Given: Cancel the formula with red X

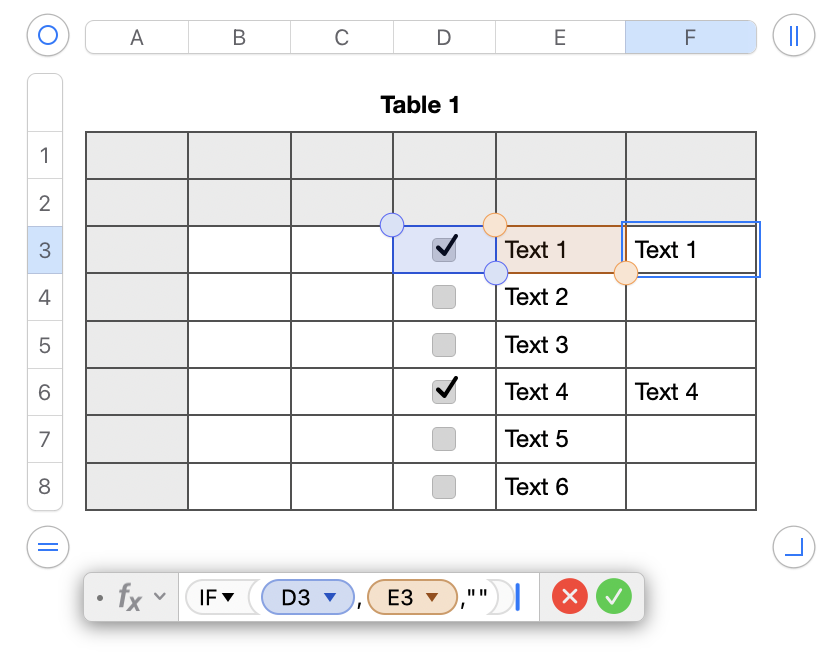Looking at the screenshot, I should tap(570, 598).
